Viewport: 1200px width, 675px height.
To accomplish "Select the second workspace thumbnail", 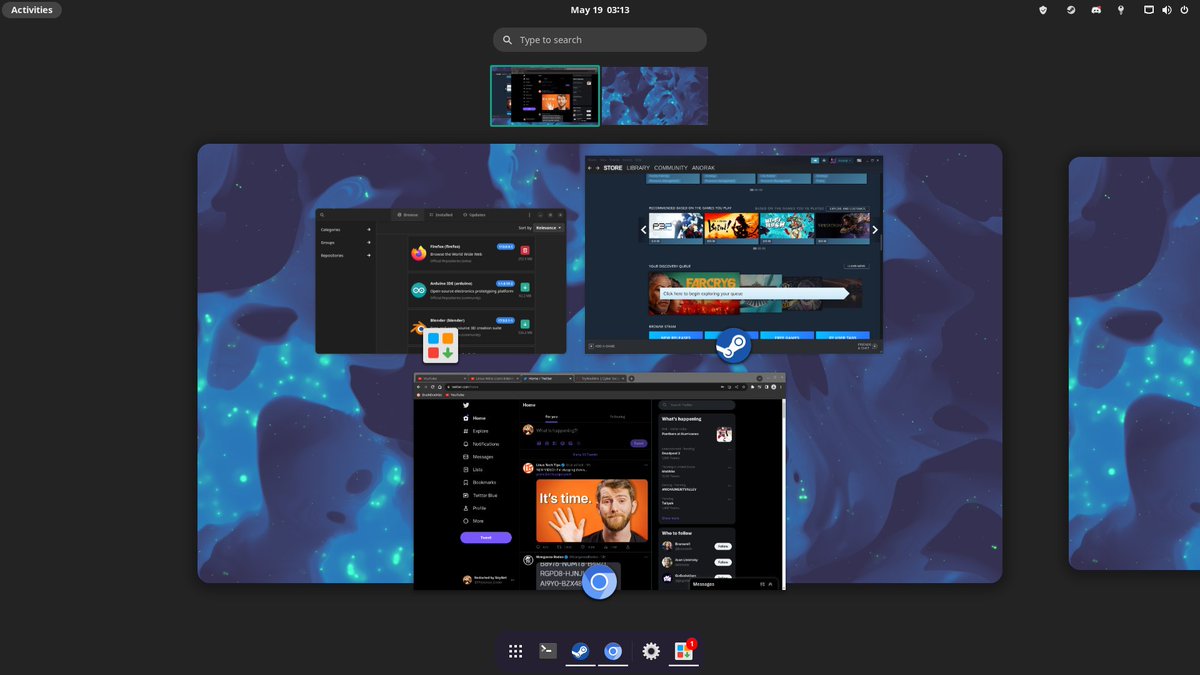I will point(654,96).
